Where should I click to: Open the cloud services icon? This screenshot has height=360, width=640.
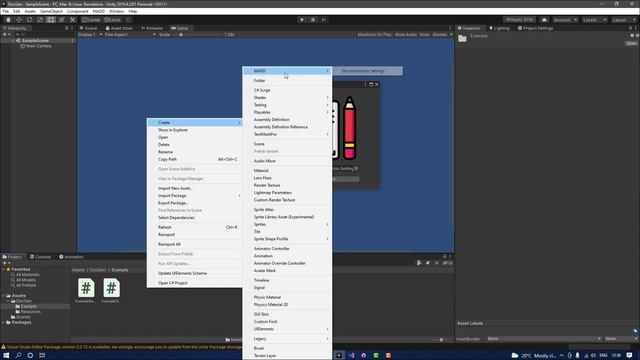pos(544,20)
